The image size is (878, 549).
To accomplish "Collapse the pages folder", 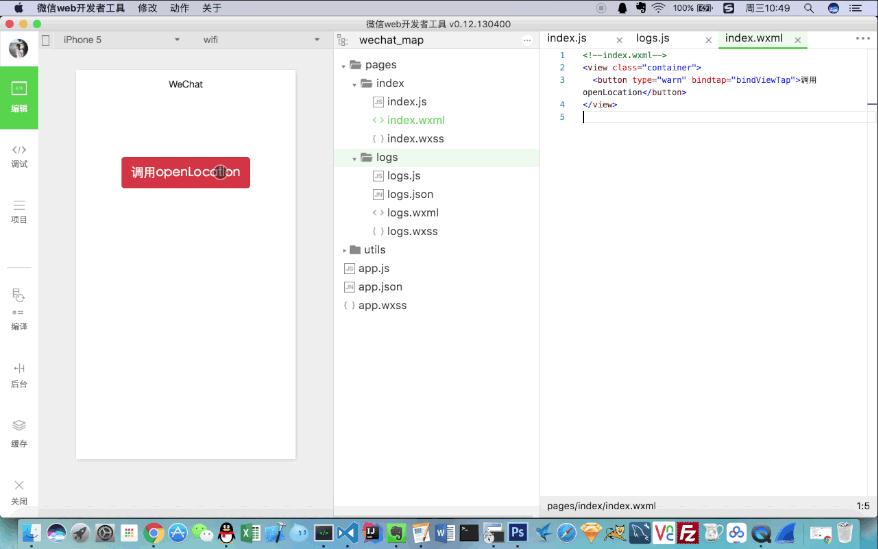I will (x=343, y=66).
